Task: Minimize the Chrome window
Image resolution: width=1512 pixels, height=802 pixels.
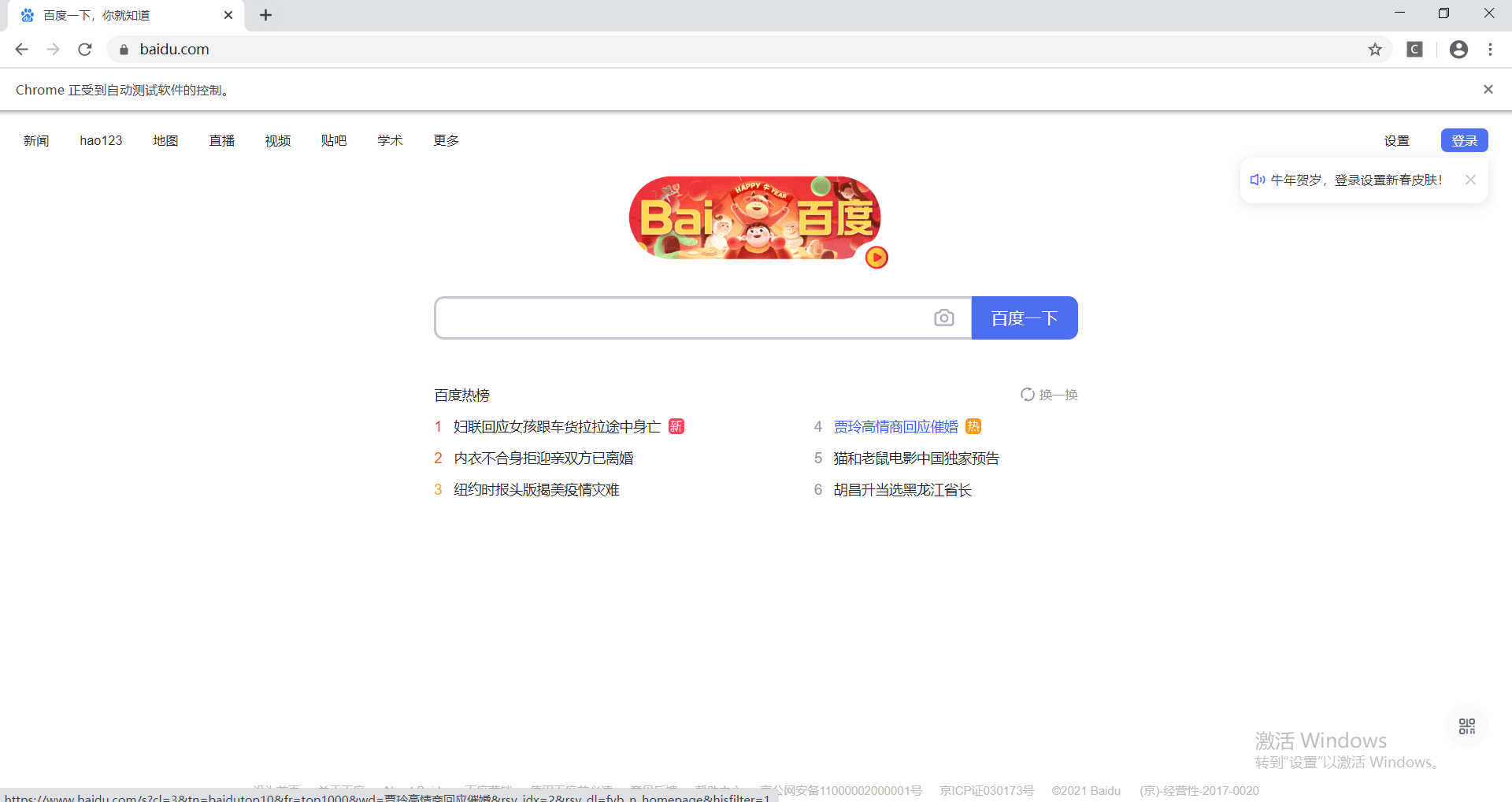Action: (x=1399, y=13)
